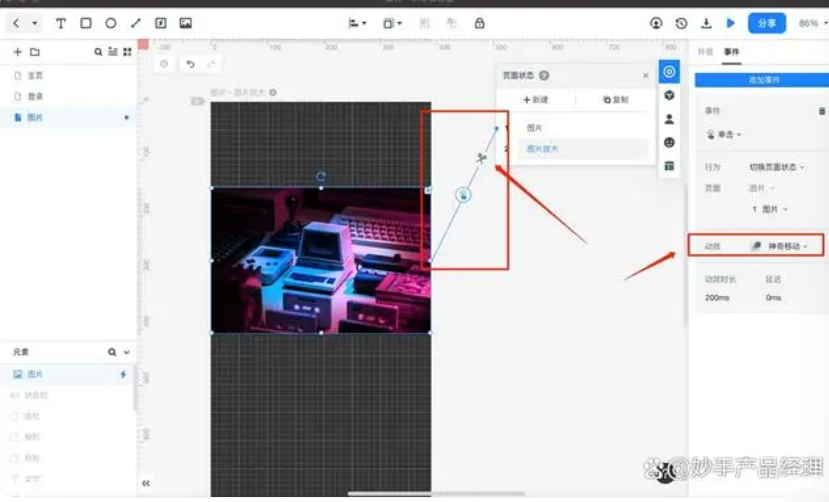This screenshot has height=502, width=829.
Task: Expand the 单击 event trigger dropdown
Action: pyautogui.click(x=725, y=134)
